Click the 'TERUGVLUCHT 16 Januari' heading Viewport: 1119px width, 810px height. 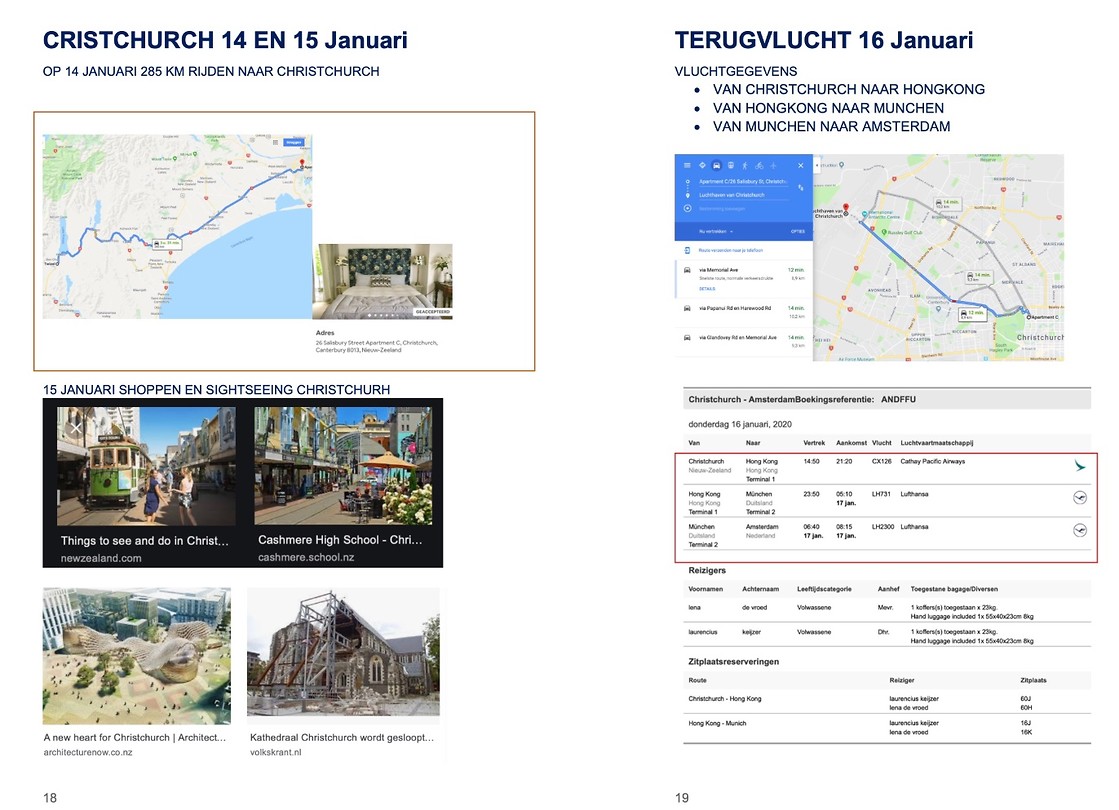pos(824,40)
